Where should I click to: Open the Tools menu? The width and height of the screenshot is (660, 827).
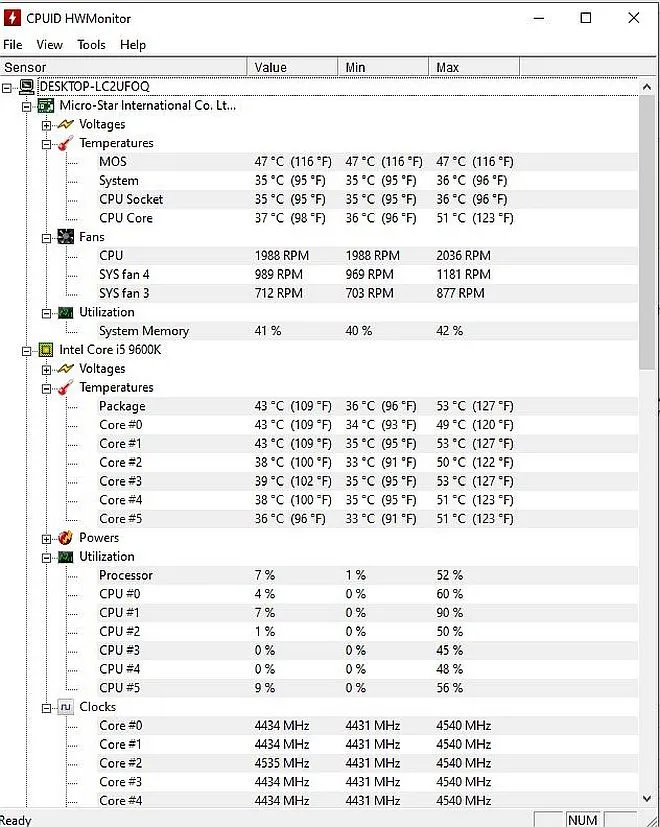[x=91, y=44]
